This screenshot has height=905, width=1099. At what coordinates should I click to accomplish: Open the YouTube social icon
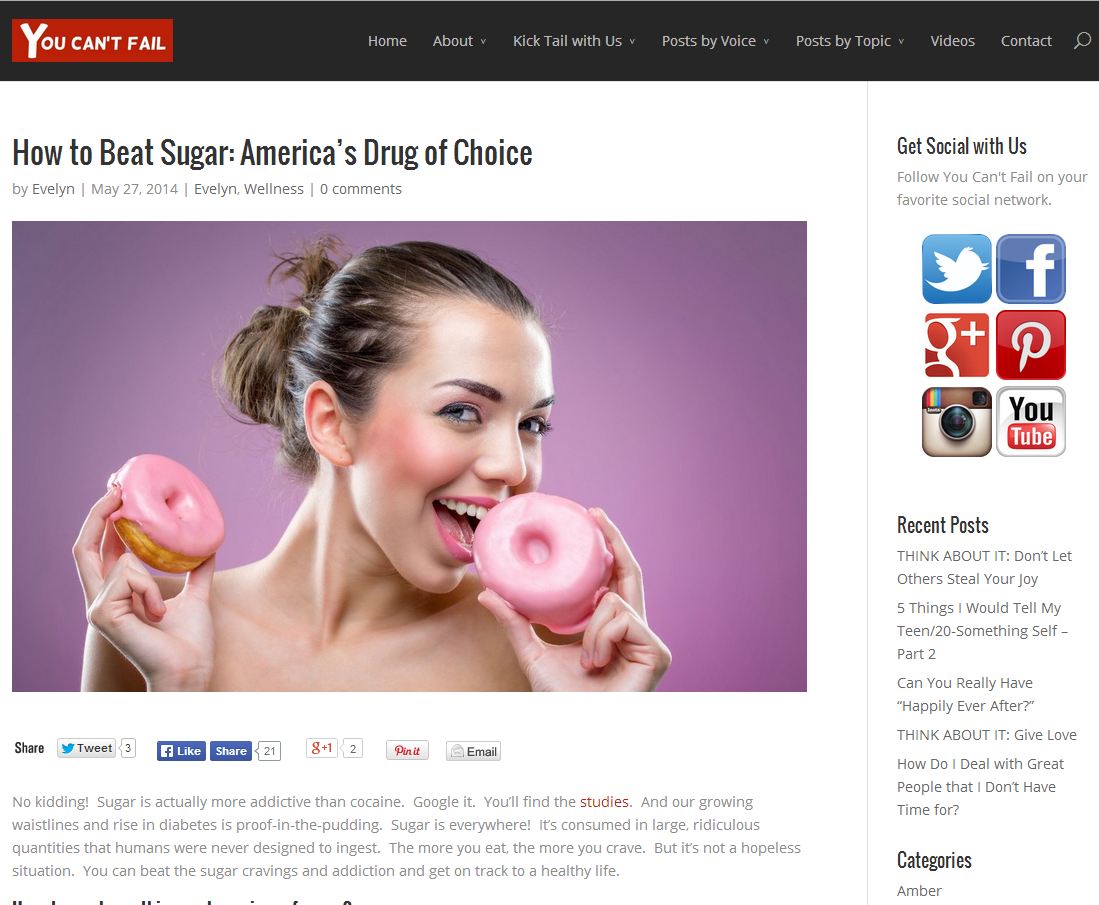pyautogui.click(x=1030, y=421)
